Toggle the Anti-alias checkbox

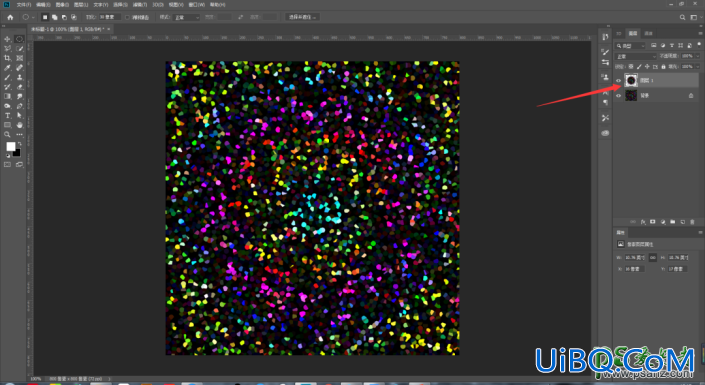click(127, 17)
